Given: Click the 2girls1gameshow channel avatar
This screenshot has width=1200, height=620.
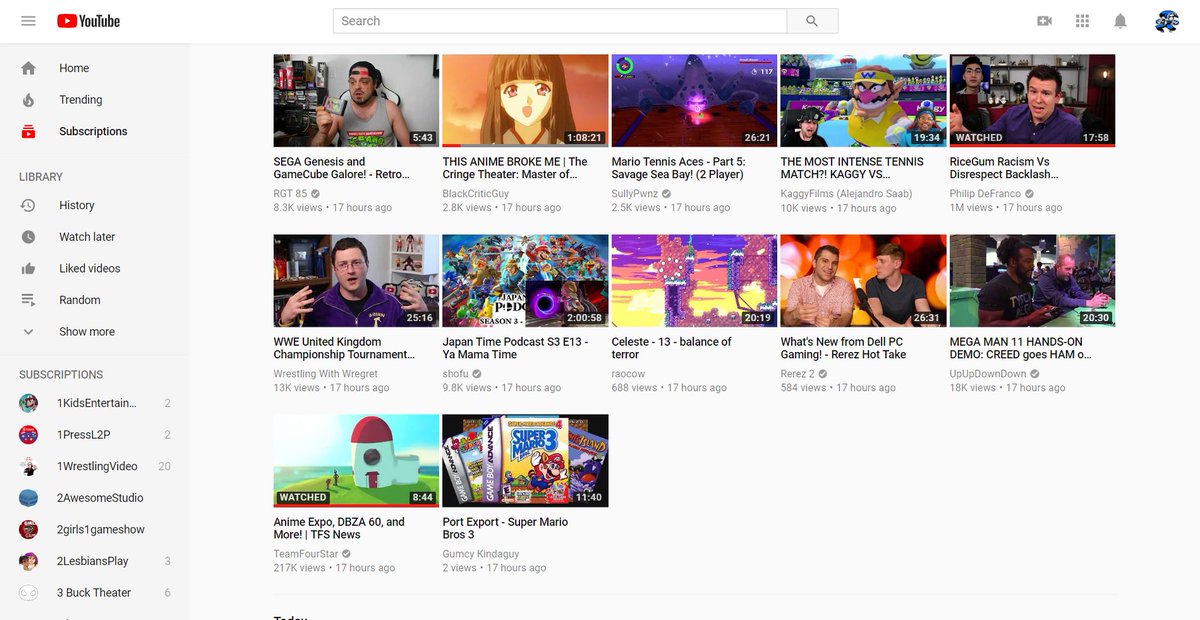Looking at the screenshot, I should click(x=28, y=530).
